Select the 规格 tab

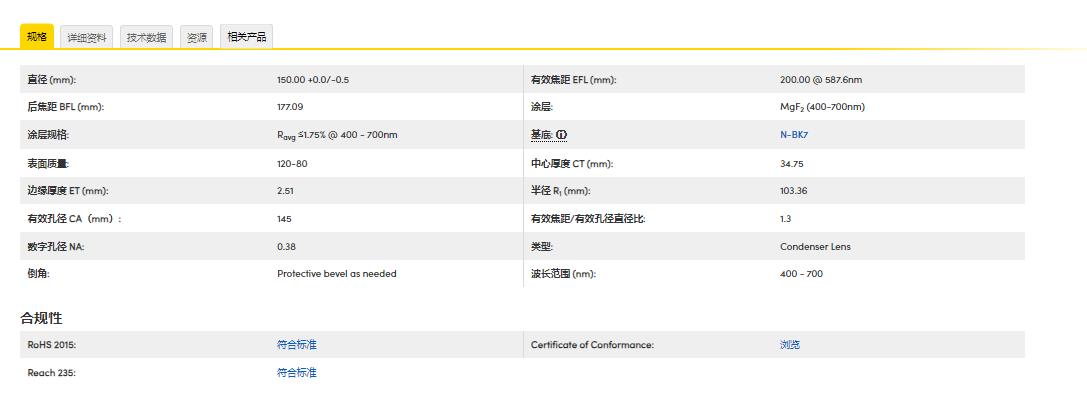click(37, 37)
